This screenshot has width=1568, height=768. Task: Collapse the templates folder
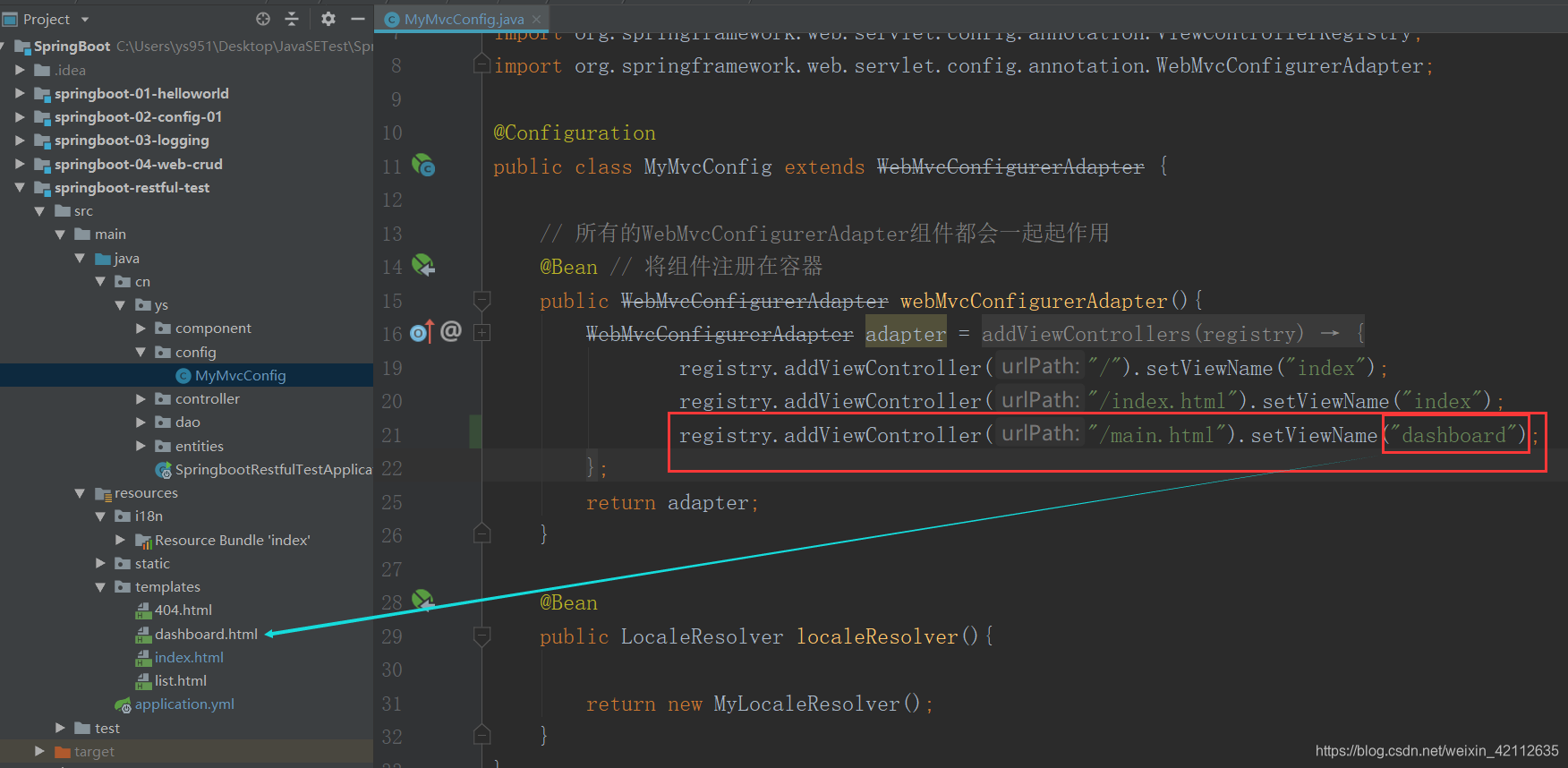pos(100,587)
